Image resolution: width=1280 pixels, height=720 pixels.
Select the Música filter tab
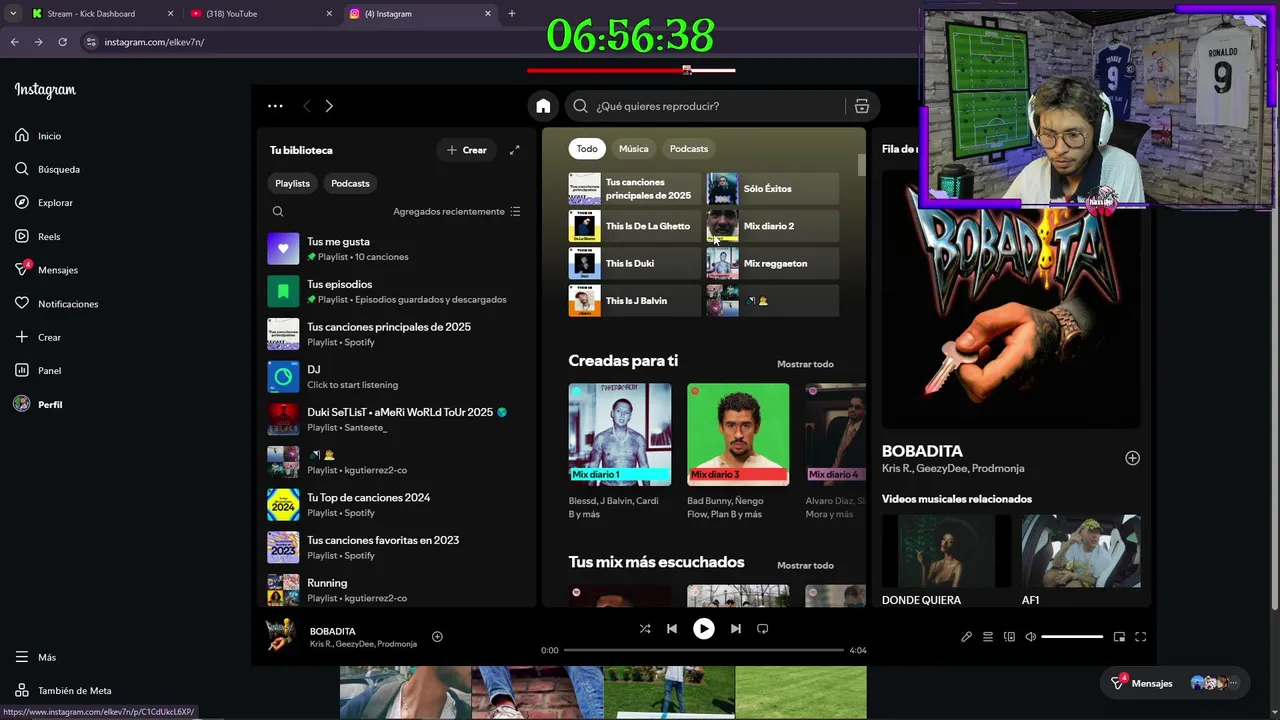pyautogui.click(x=633, y=149)
